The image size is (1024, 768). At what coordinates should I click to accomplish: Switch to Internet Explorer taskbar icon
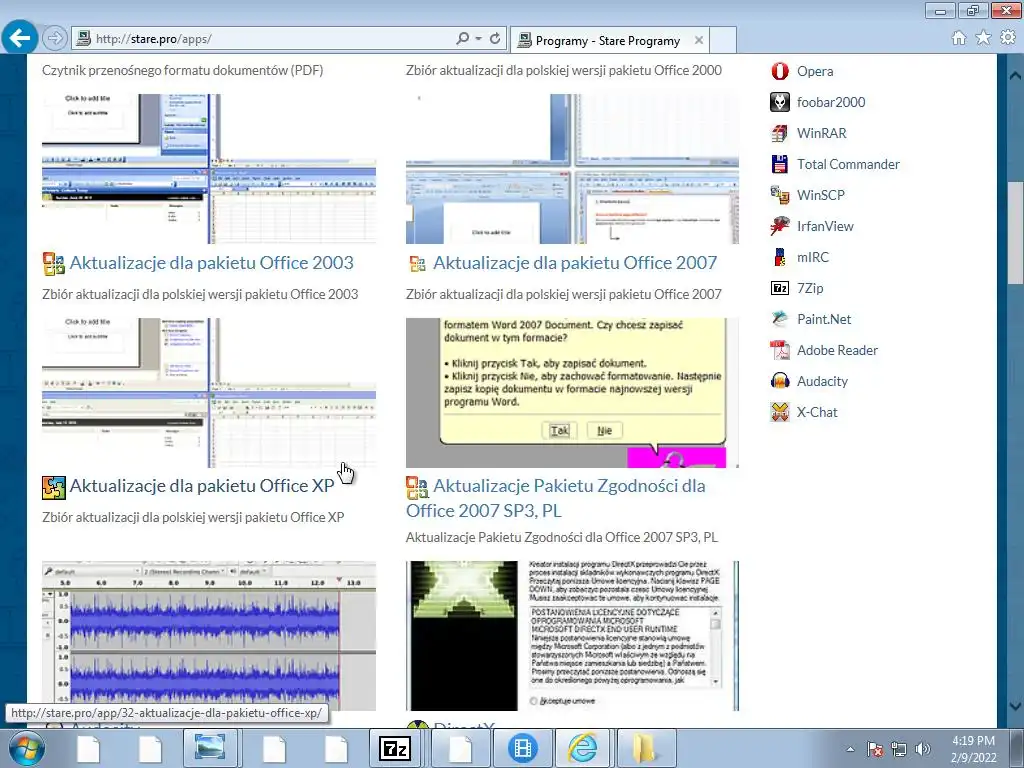coord(583,748)
